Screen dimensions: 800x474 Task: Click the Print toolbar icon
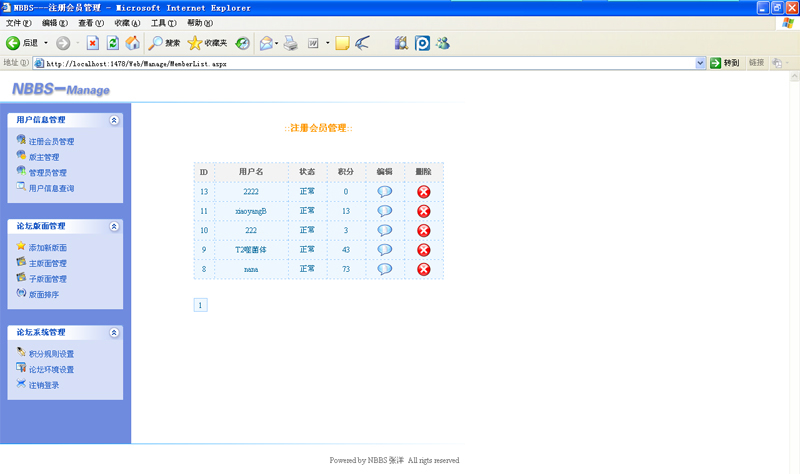tap(290, 43)
